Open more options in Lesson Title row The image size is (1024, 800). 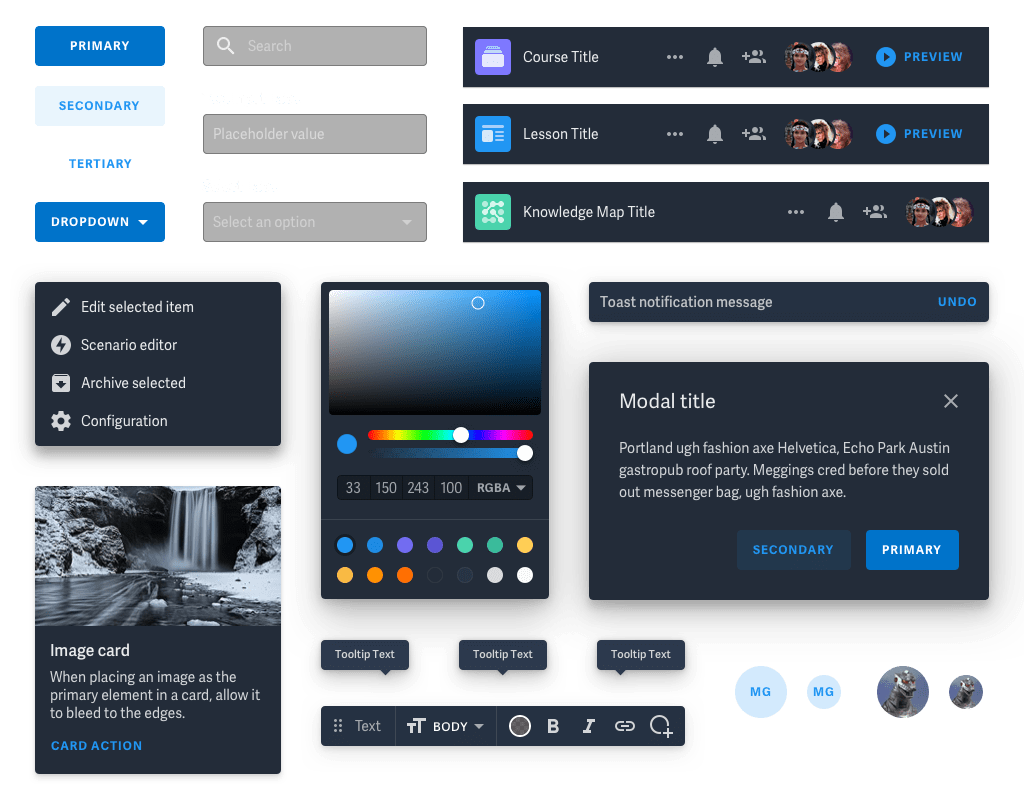675,134
